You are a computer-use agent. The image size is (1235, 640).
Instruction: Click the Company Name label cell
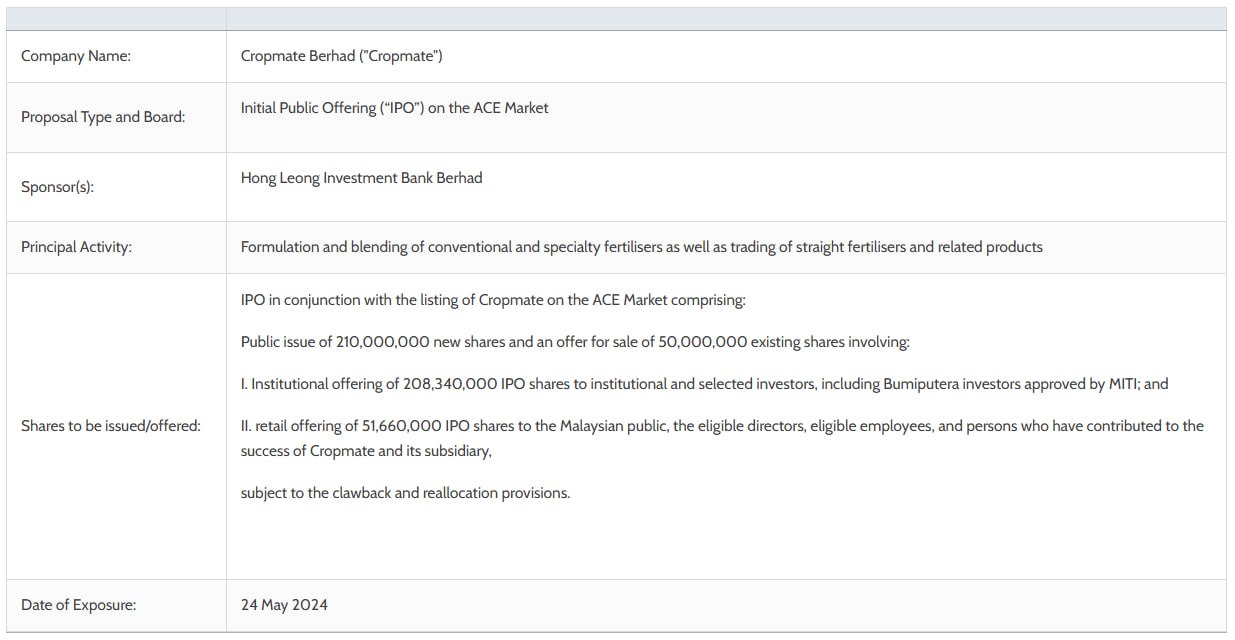(116, 56)
